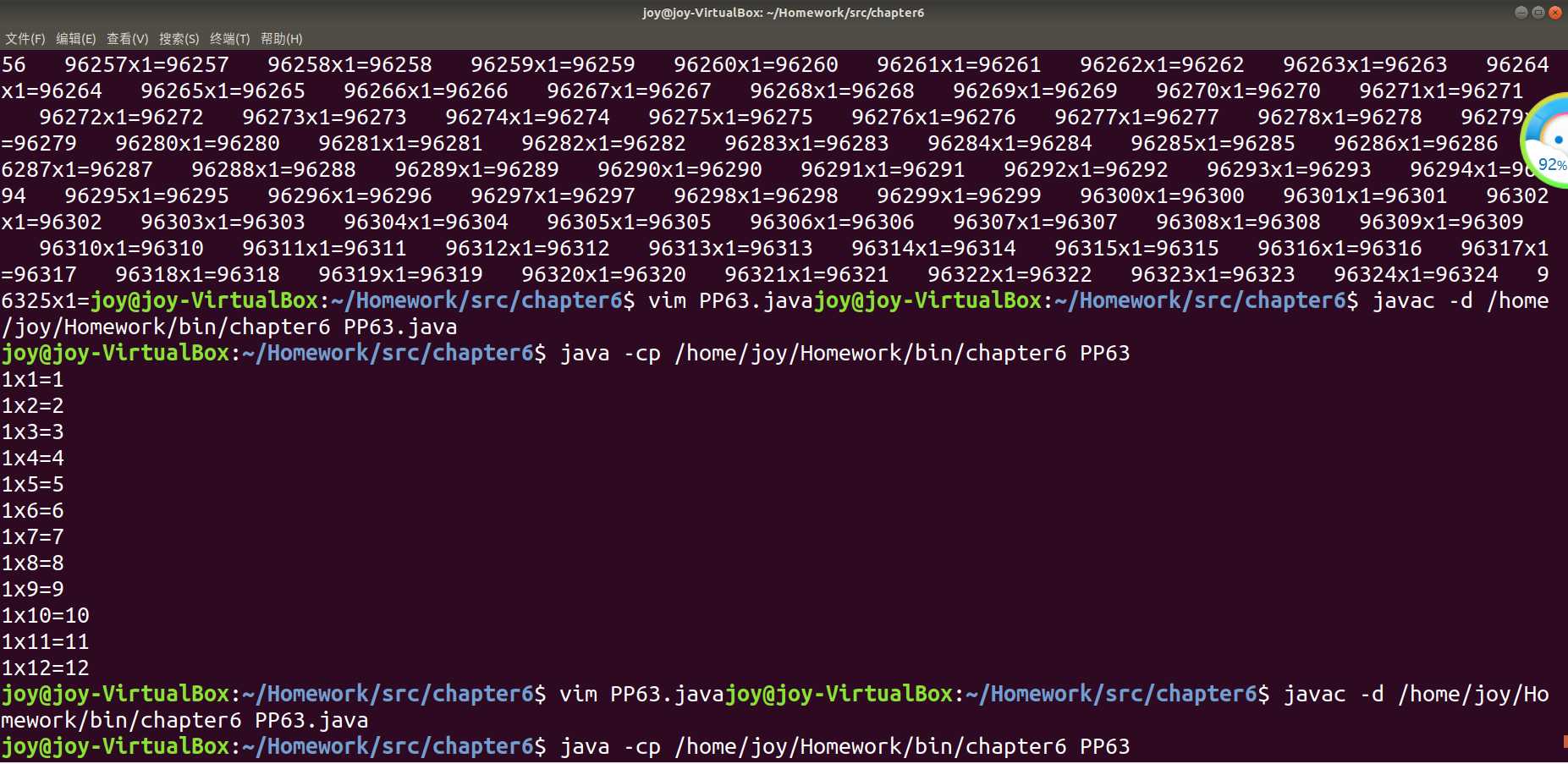The image size is (1568, 764).
Task: Click output line 1x6=6
Action: click(32, 511)
